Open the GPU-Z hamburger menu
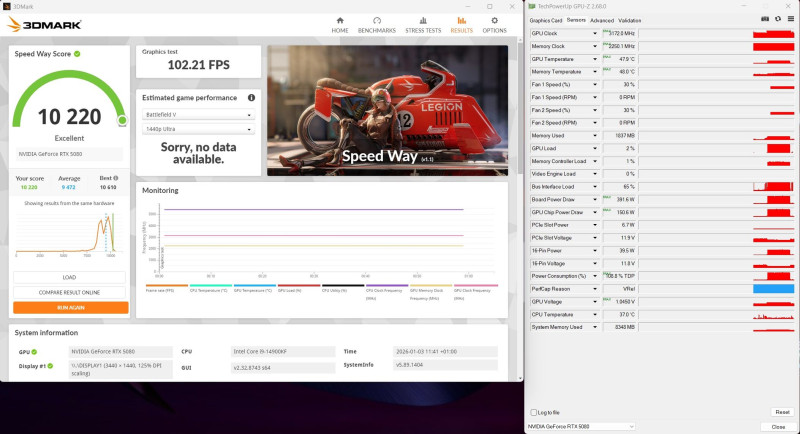800x434 pixels. click(790, 19)
